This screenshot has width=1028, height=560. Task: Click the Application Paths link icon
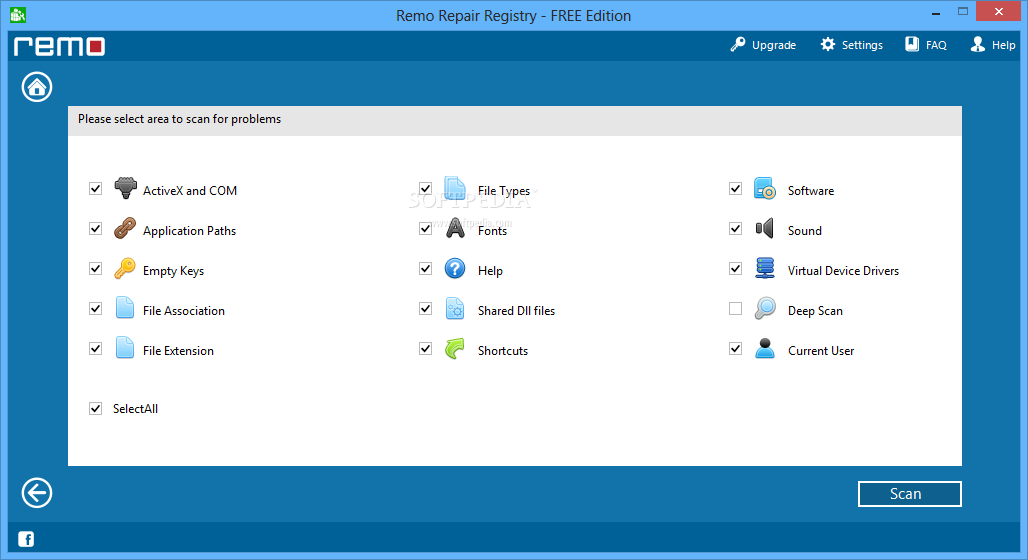click(125, 228)
